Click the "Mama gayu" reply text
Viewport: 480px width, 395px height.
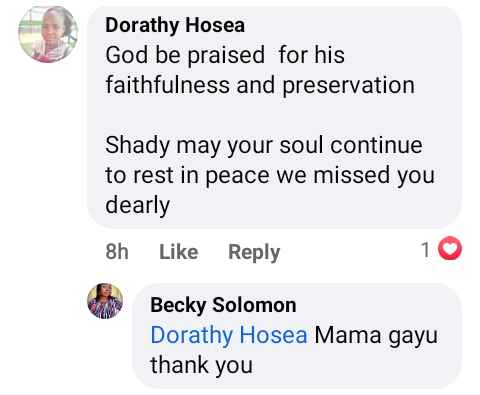[376, 336]
